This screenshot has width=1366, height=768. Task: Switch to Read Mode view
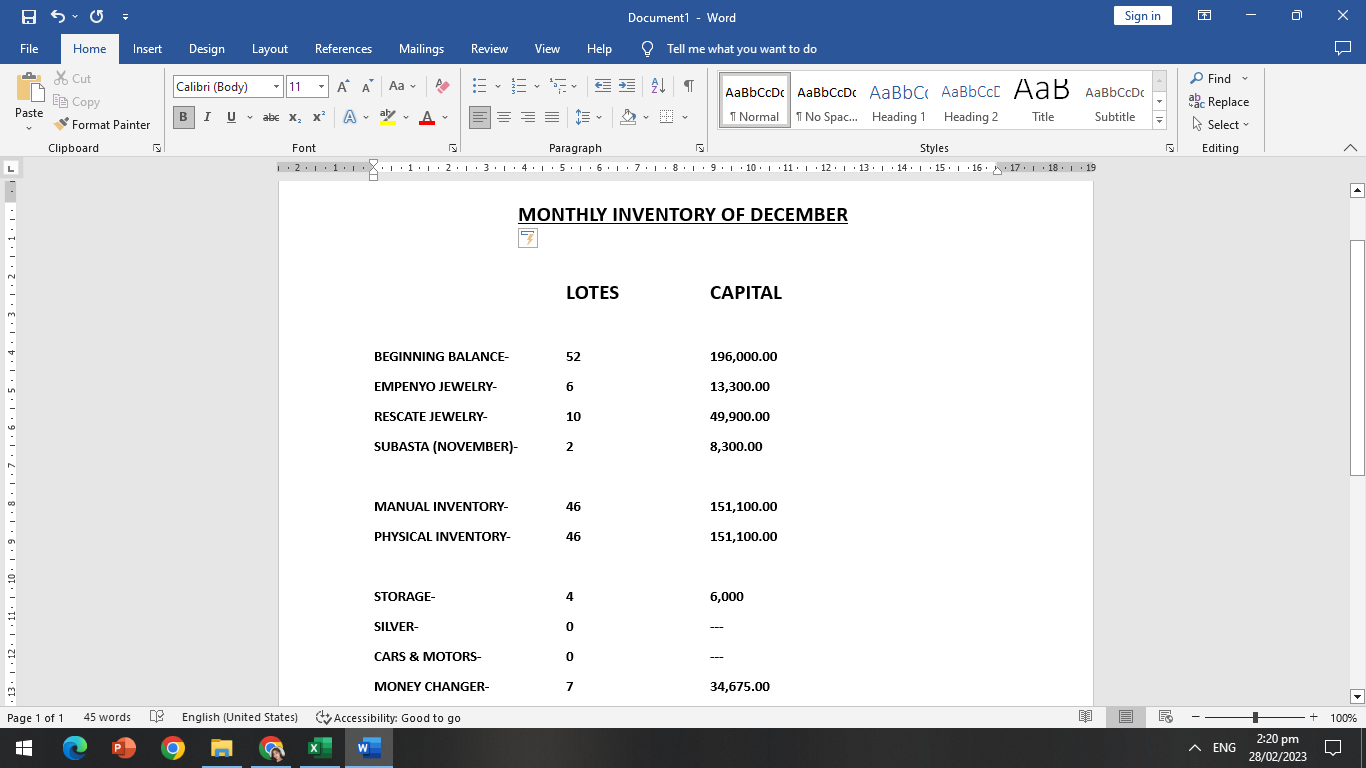click(x=1086, y=717)
